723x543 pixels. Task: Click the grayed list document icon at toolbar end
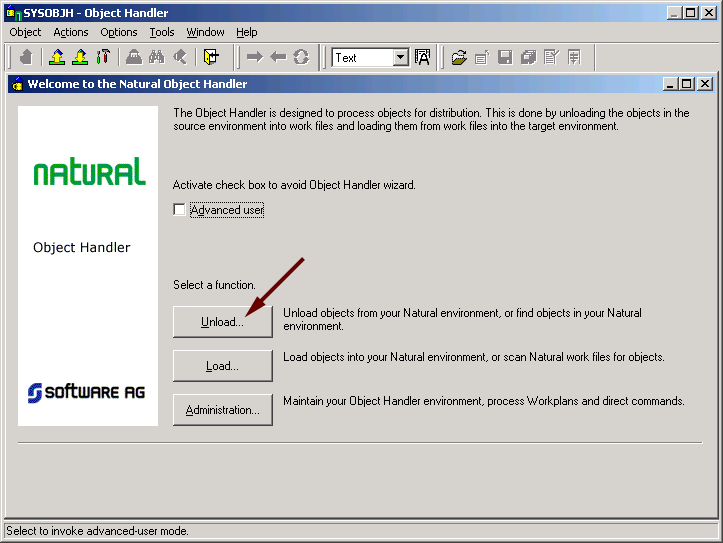pos(575,58)
